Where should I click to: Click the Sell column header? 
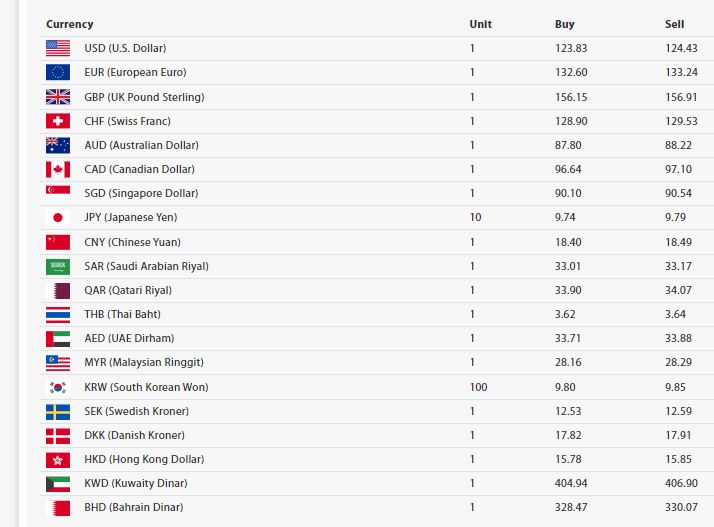[x=674, y=24]
